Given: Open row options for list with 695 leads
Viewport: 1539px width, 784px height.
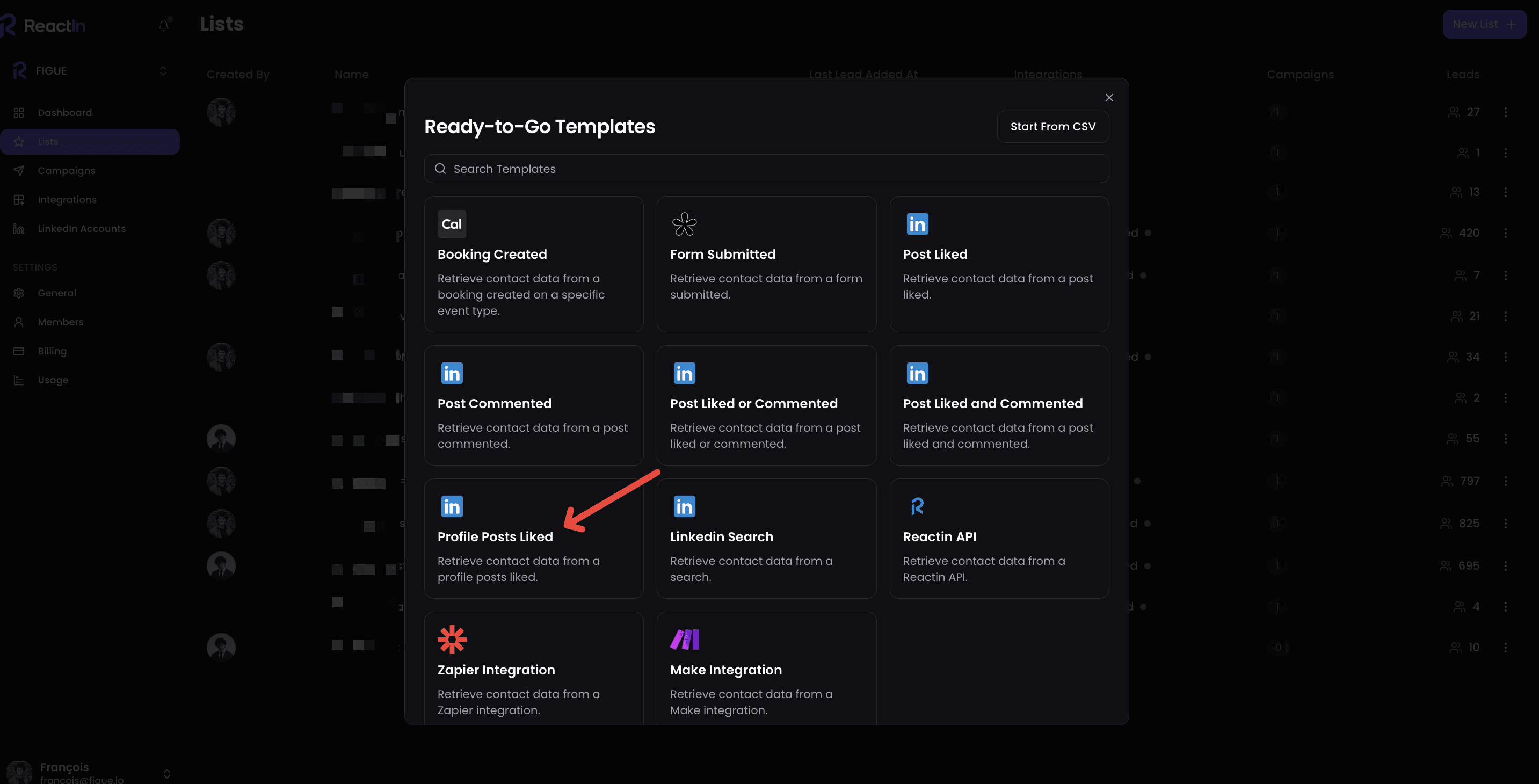Looking at the screenshot, I should click(x=1505, y=566).
